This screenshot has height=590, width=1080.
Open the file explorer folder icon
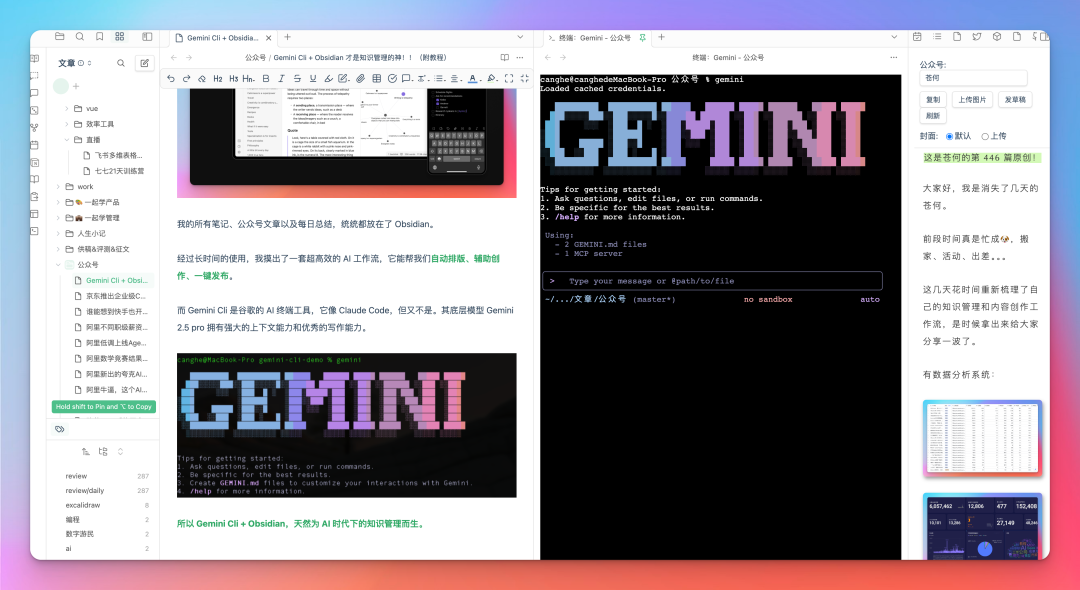tap(60, 36)
